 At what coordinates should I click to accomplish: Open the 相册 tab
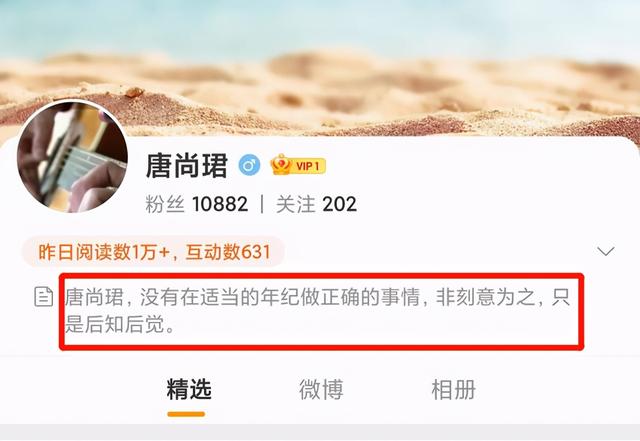click(453, 389)
